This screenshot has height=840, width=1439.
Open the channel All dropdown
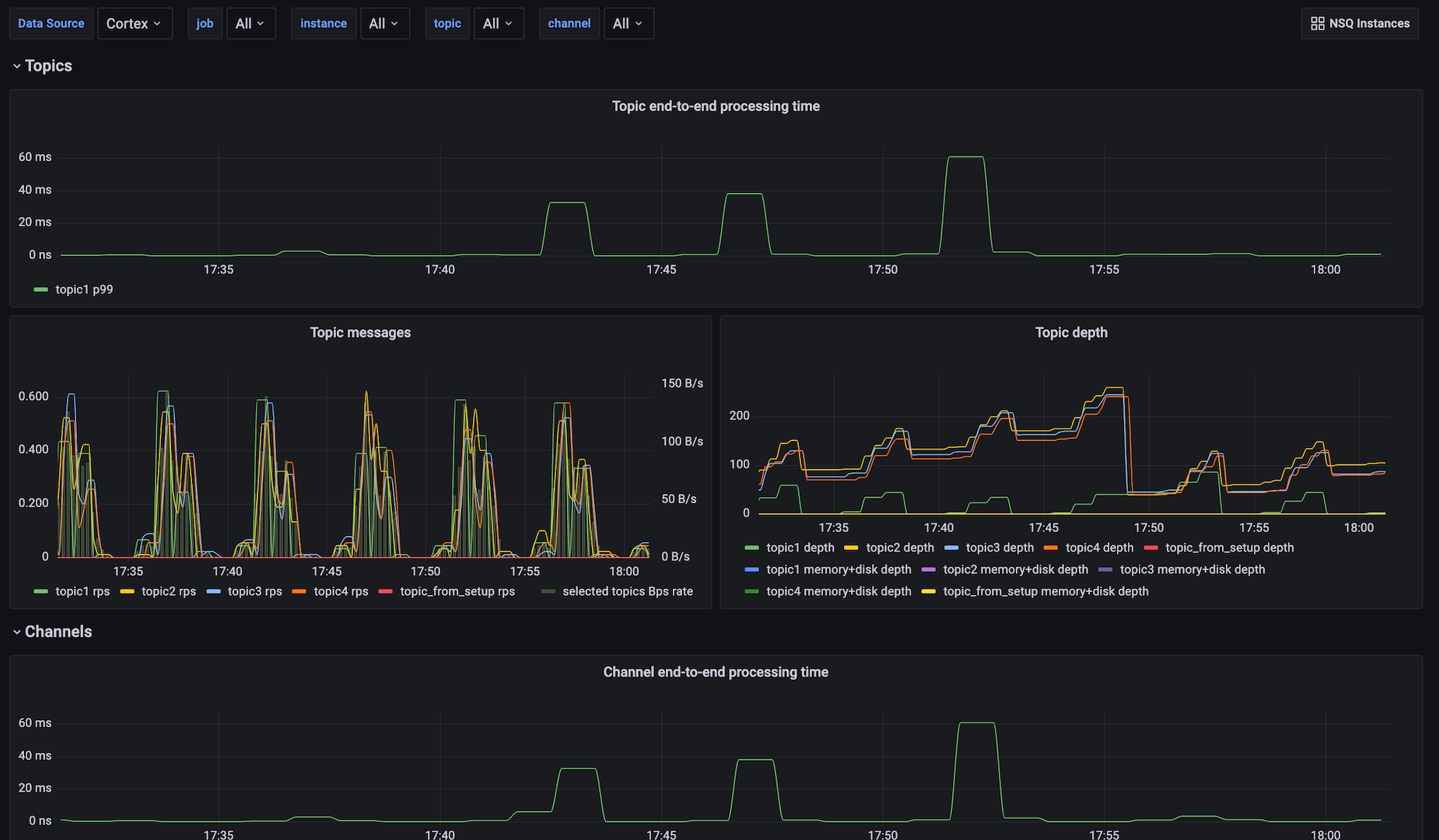(628, 23)
